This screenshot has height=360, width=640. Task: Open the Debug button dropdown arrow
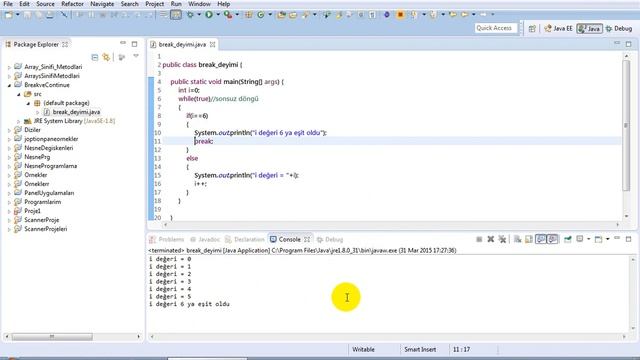tap(199, 15)
